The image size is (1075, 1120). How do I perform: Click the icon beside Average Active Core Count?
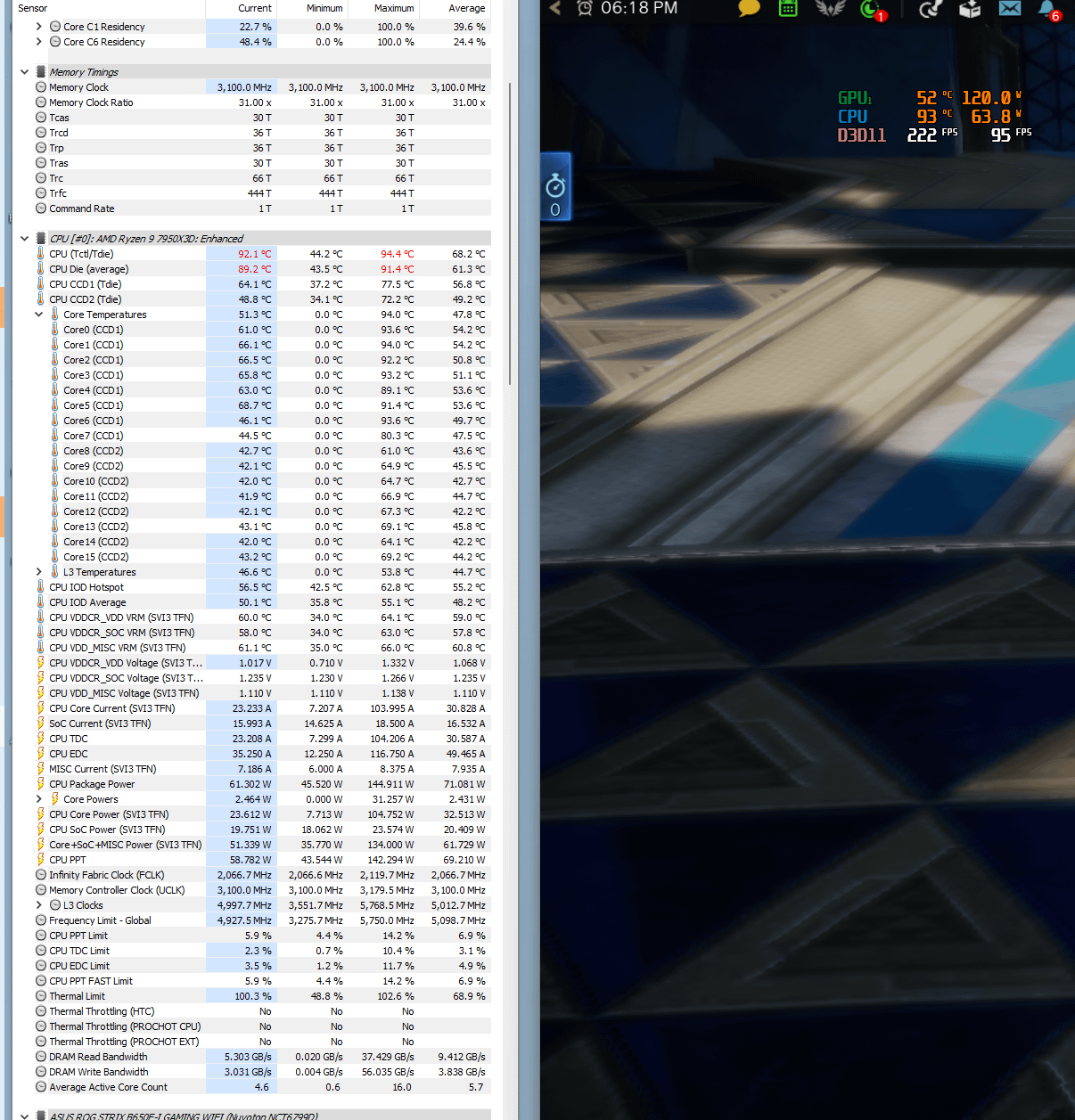pos(41,1087)
